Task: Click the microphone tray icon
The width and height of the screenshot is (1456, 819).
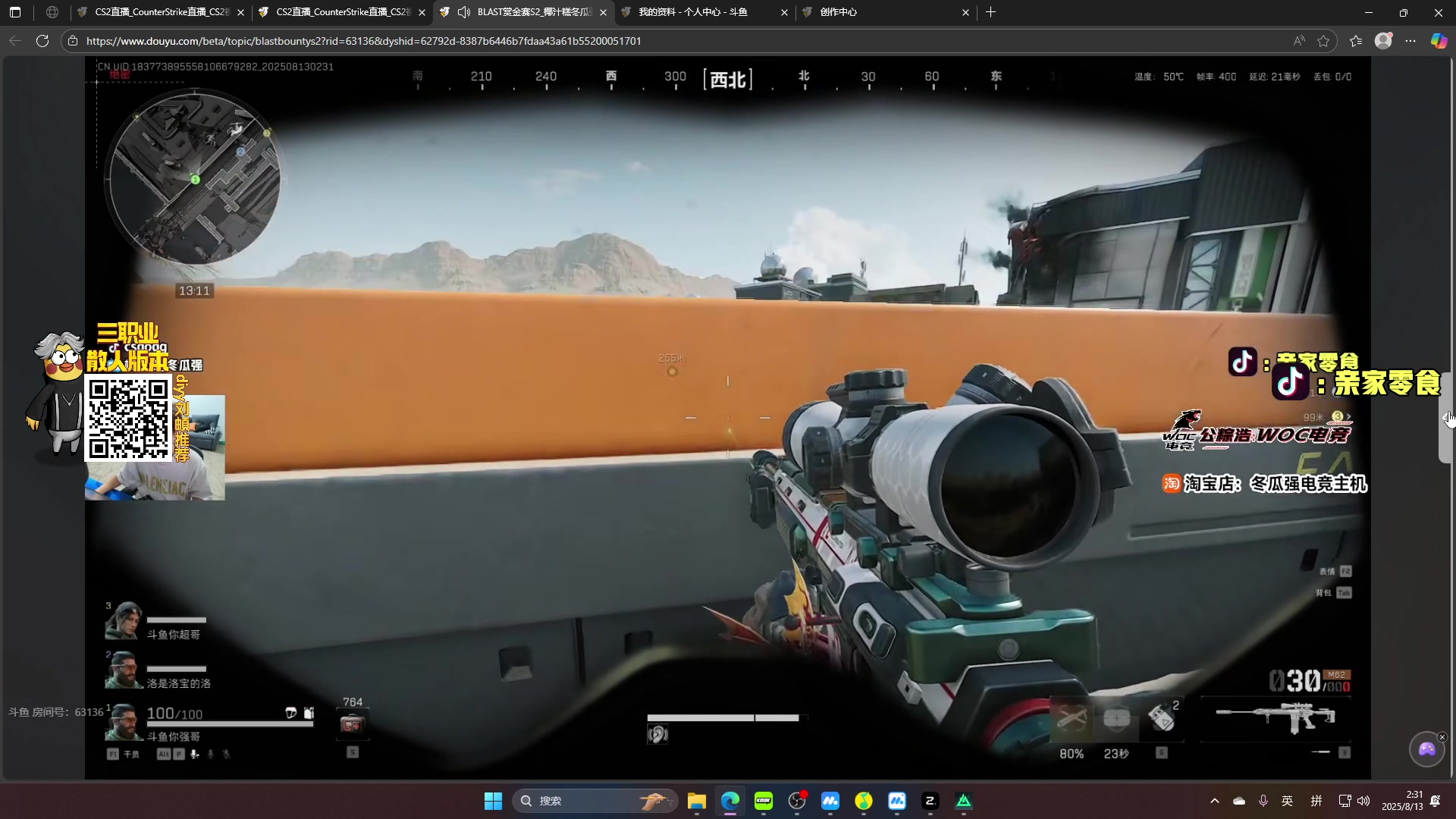Action: 1263,801
